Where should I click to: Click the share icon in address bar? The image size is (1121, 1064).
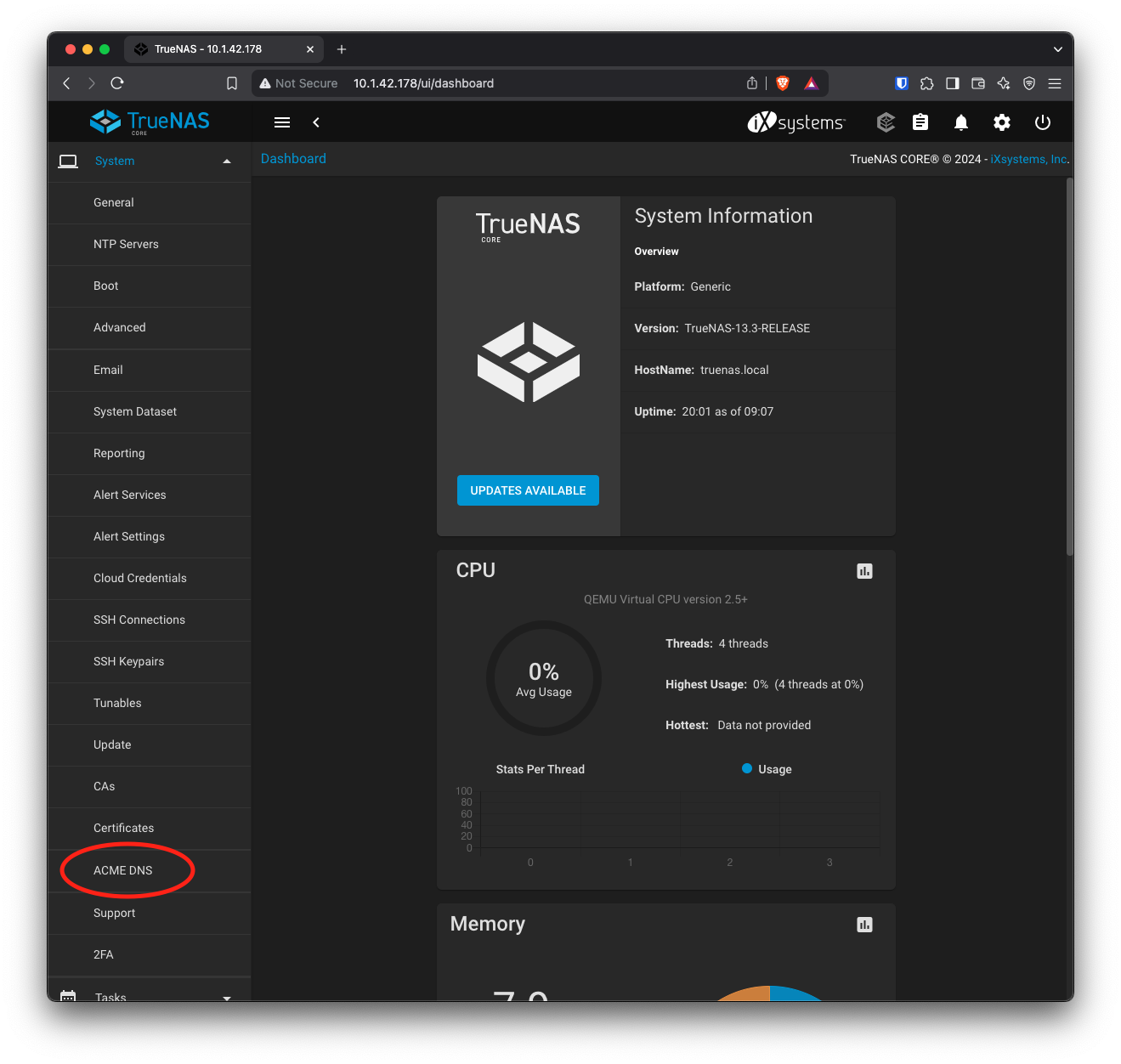pyautogui.click(x=752, y=82)
